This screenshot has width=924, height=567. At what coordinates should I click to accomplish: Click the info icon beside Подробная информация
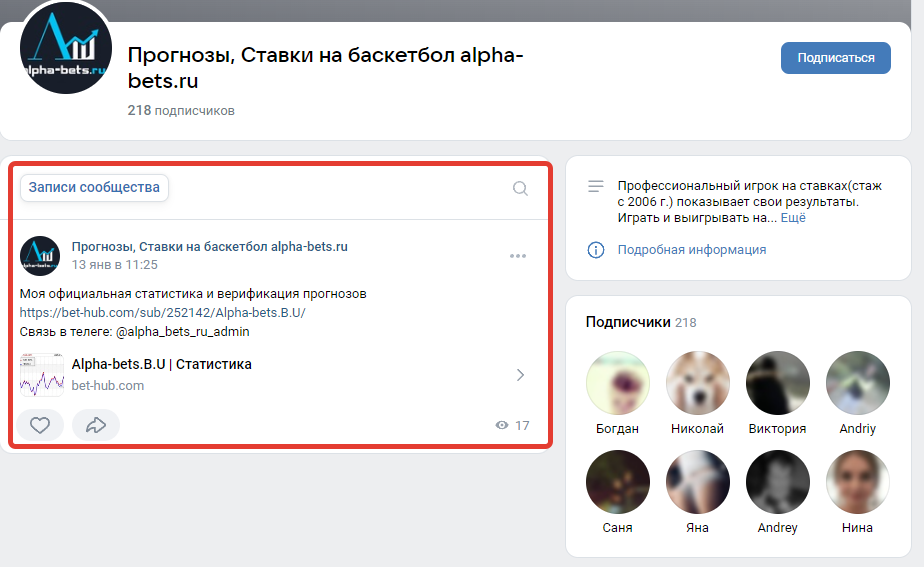tap(596, 250)
